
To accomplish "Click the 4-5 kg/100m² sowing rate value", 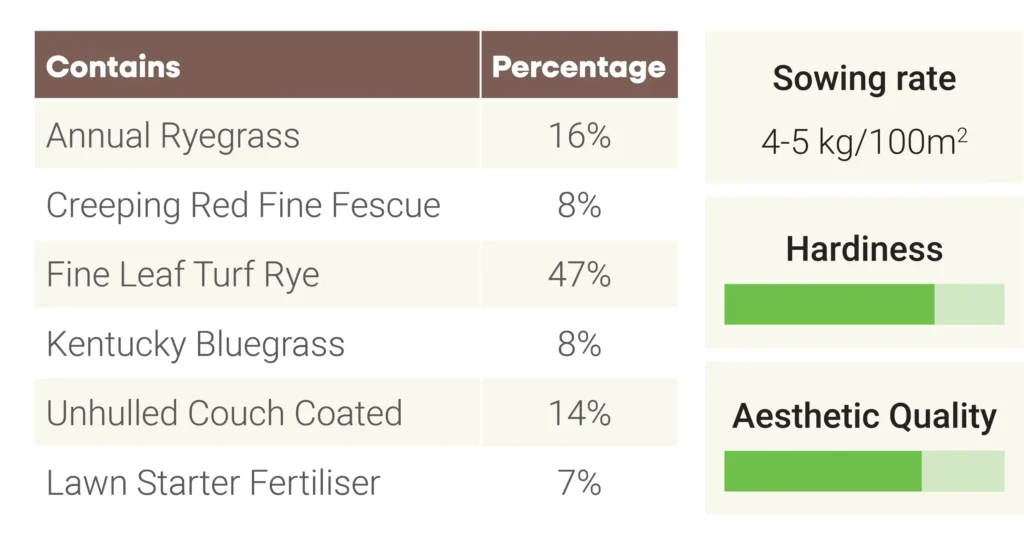I will [864, 141].
